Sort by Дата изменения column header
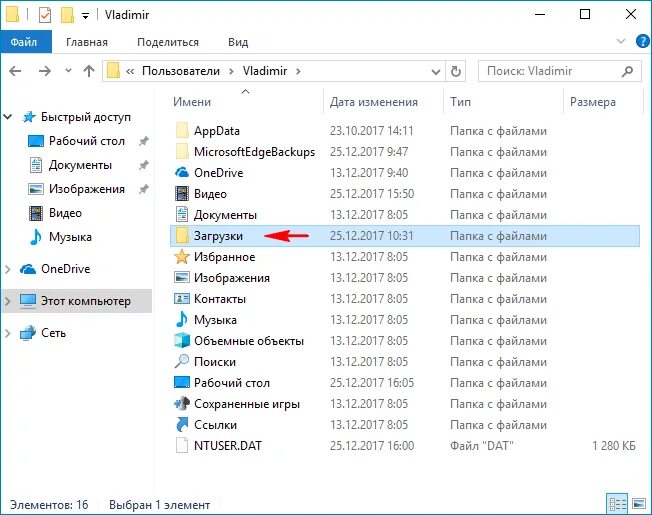Screen dimensions: 652x515 [373, 102]
